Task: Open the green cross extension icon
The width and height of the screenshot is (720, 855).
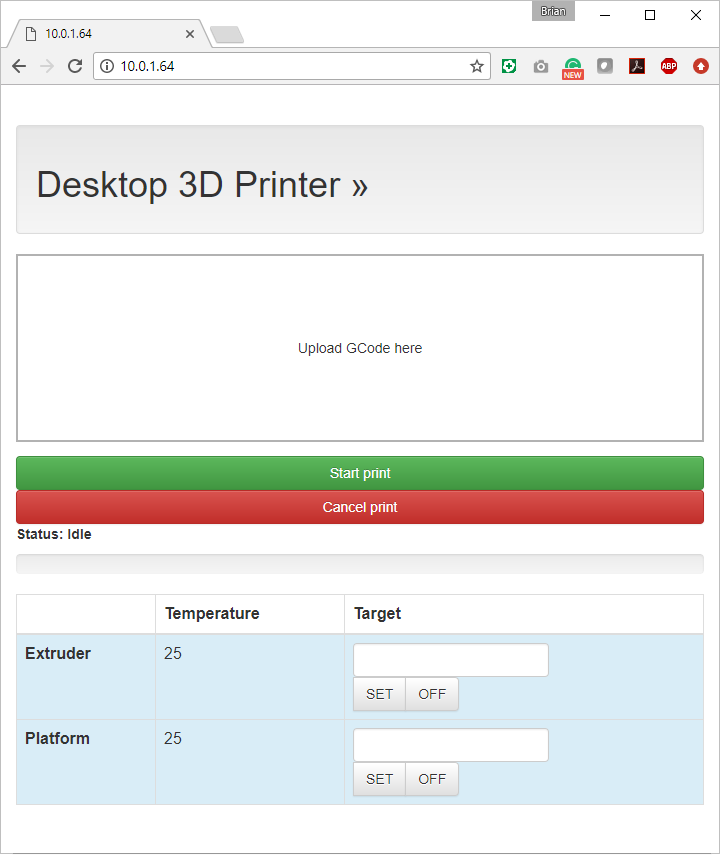Action: click(x=509, y=66)
